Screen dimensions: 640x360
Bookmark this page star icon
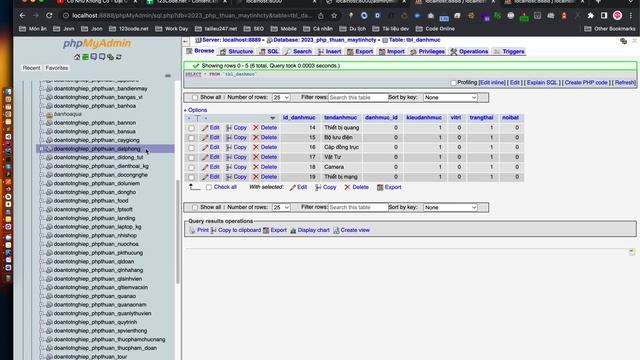[334, 16]
